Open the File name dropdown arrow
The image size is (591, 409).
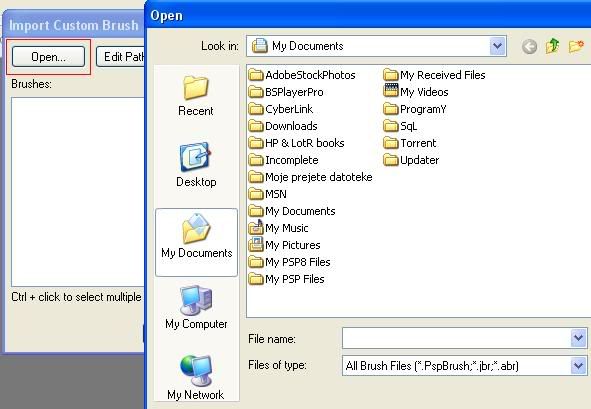pos(578,338)
